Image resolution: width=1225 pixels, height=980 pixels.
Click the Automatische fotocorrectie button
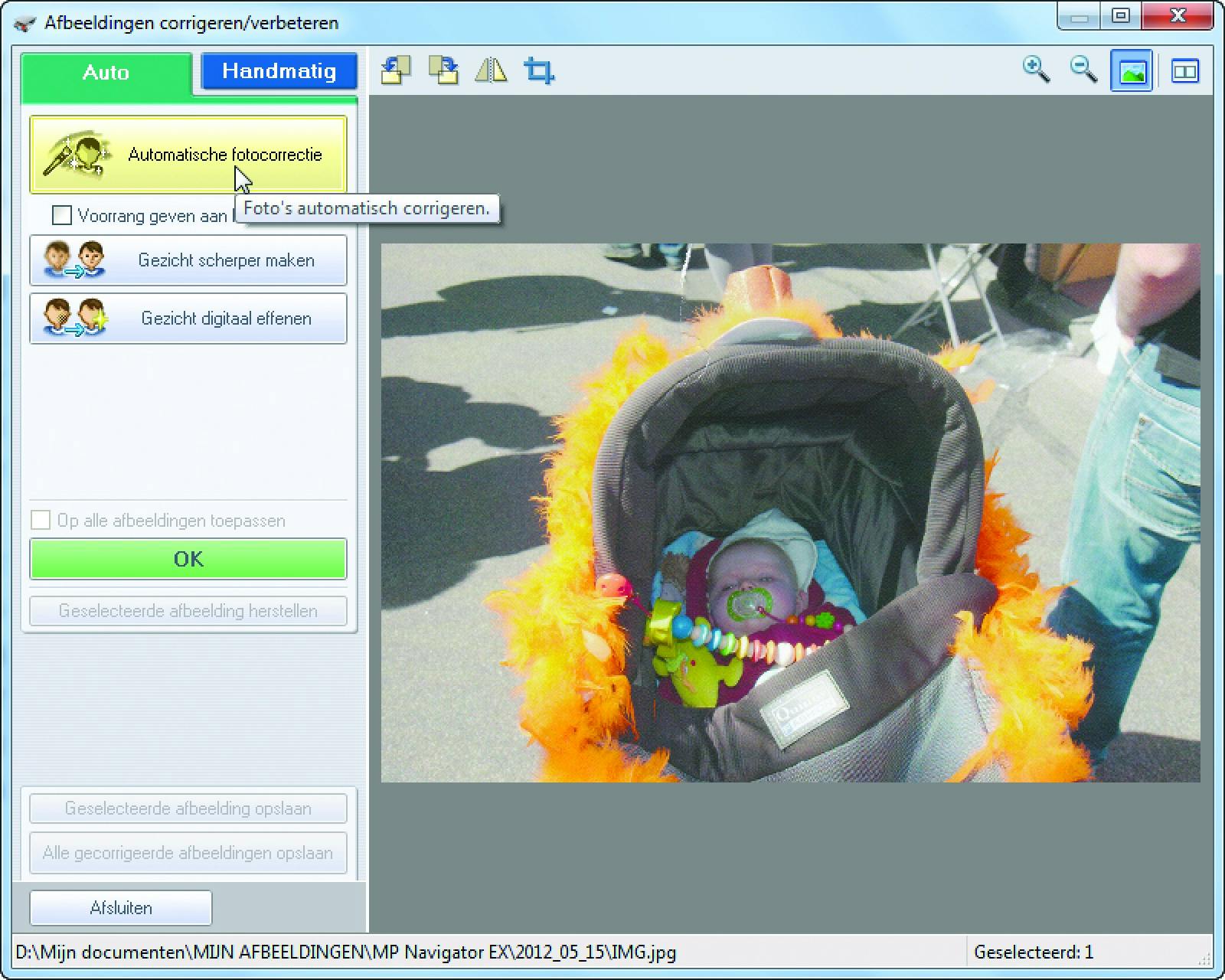188,154
